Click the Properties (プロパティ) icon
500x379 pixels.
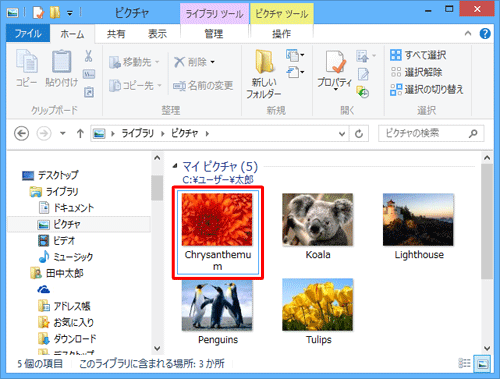pyautogui.click(x=335, y=62)
